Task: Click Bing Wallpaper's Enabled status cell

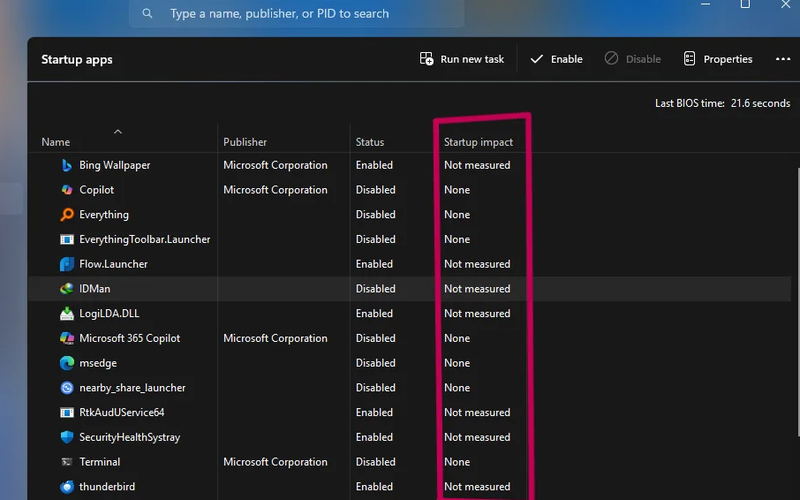Action: tap(374, 165)
